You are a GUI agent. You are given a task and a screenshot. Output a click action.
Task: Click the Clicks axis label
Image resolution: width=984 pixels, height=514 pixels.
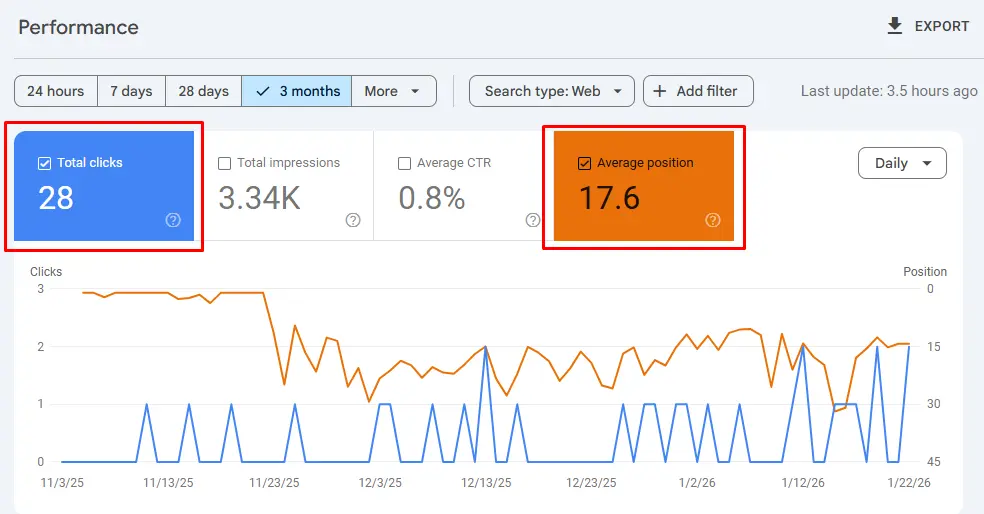coord(46,272)
